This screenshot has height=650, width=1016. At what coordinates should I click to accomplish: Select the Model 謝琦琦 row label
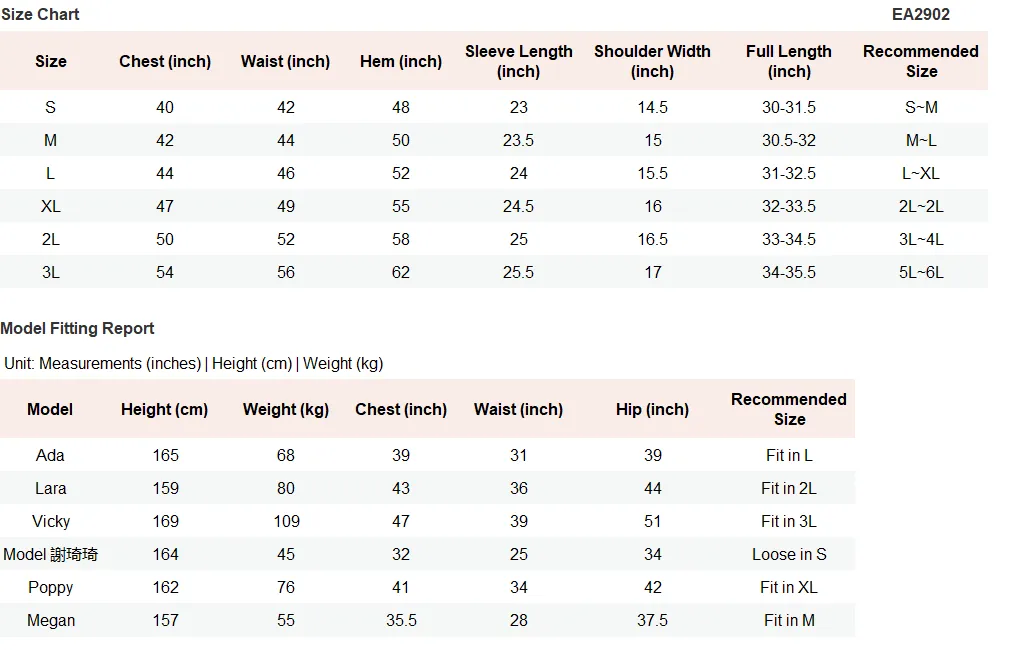[x=51, y=555]
